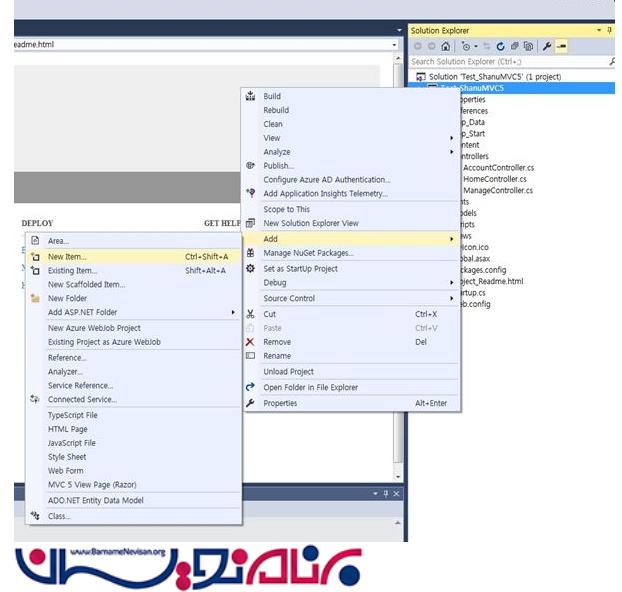Open readme.html address dropdown

(x=394, y=44)
